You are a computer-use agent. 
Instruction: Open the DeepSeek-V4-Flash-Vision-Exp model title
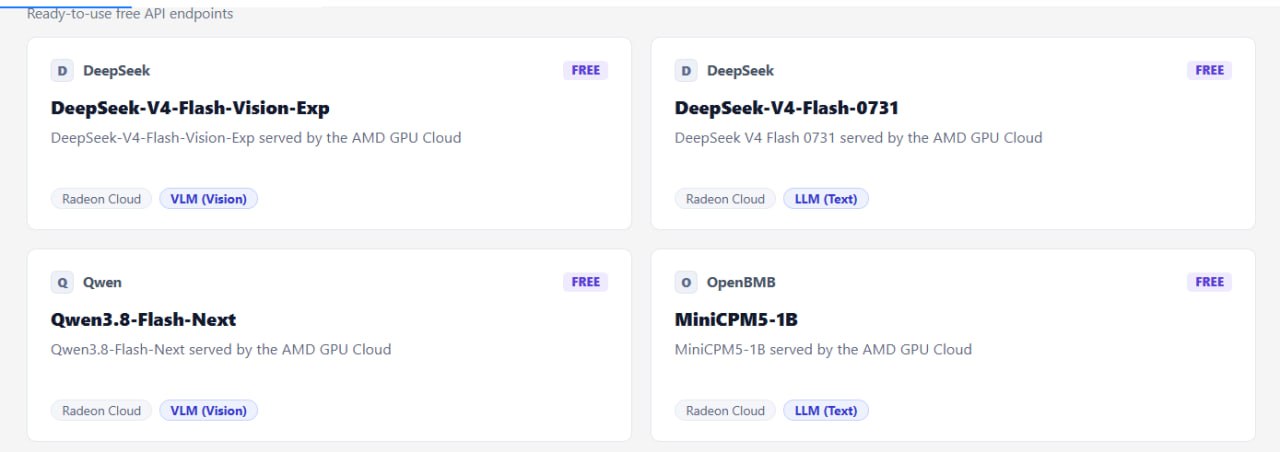click(190, 108)
